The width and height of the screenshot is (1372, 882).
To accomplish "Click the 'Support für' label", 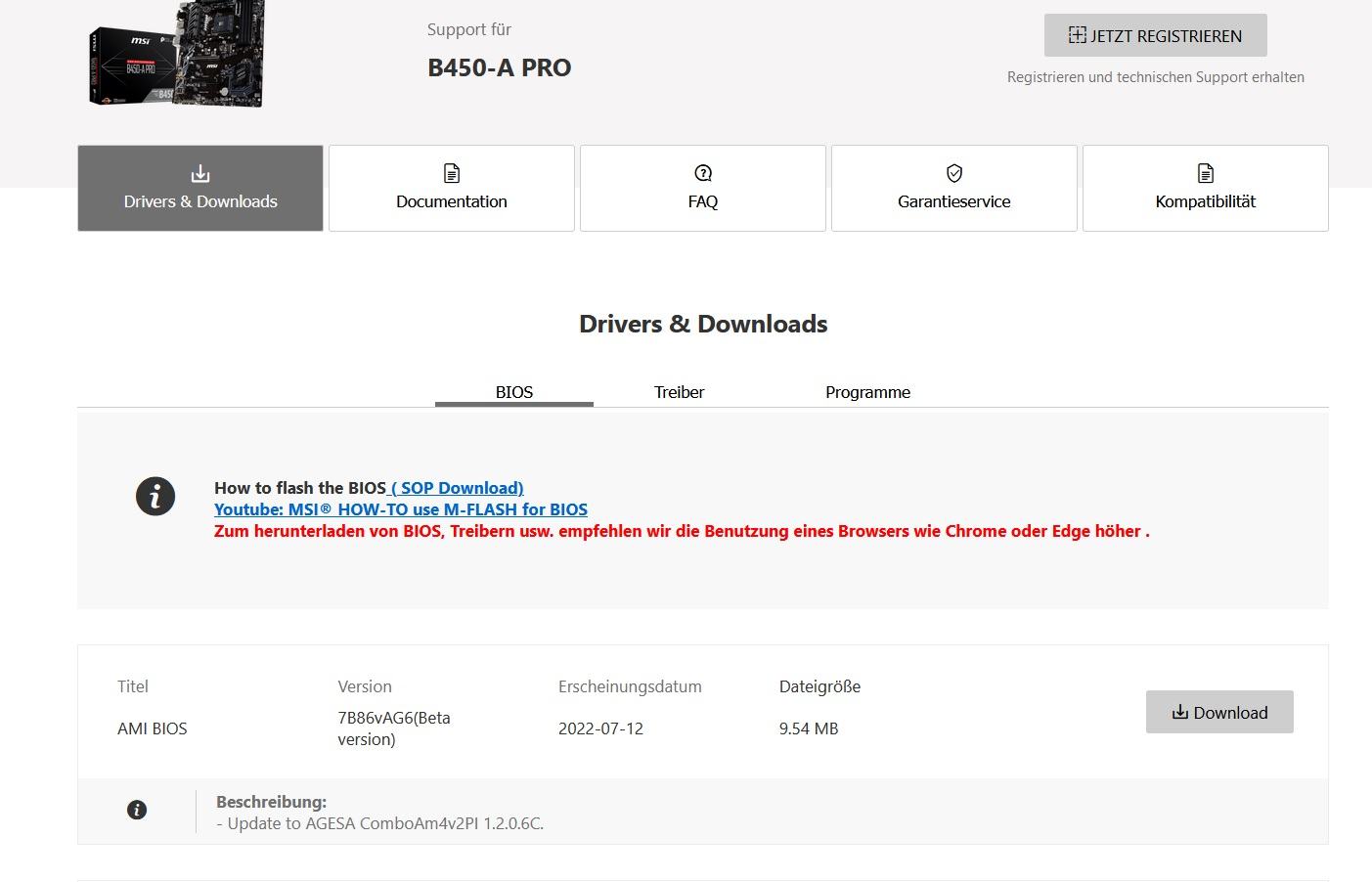I will click(x=469, y=29).
